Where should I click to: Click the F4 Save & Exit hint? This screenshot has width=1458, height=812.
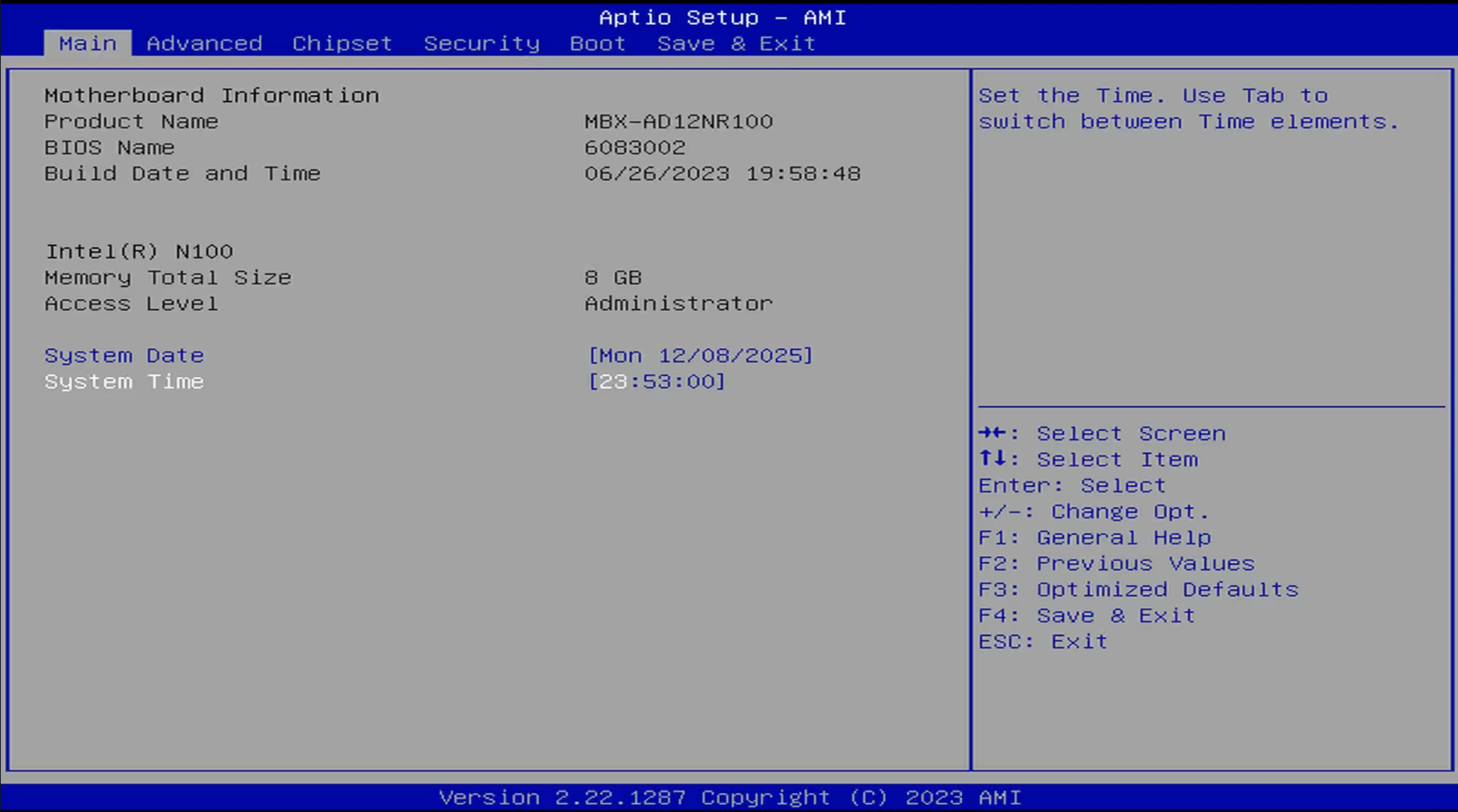click(1087, 616)
